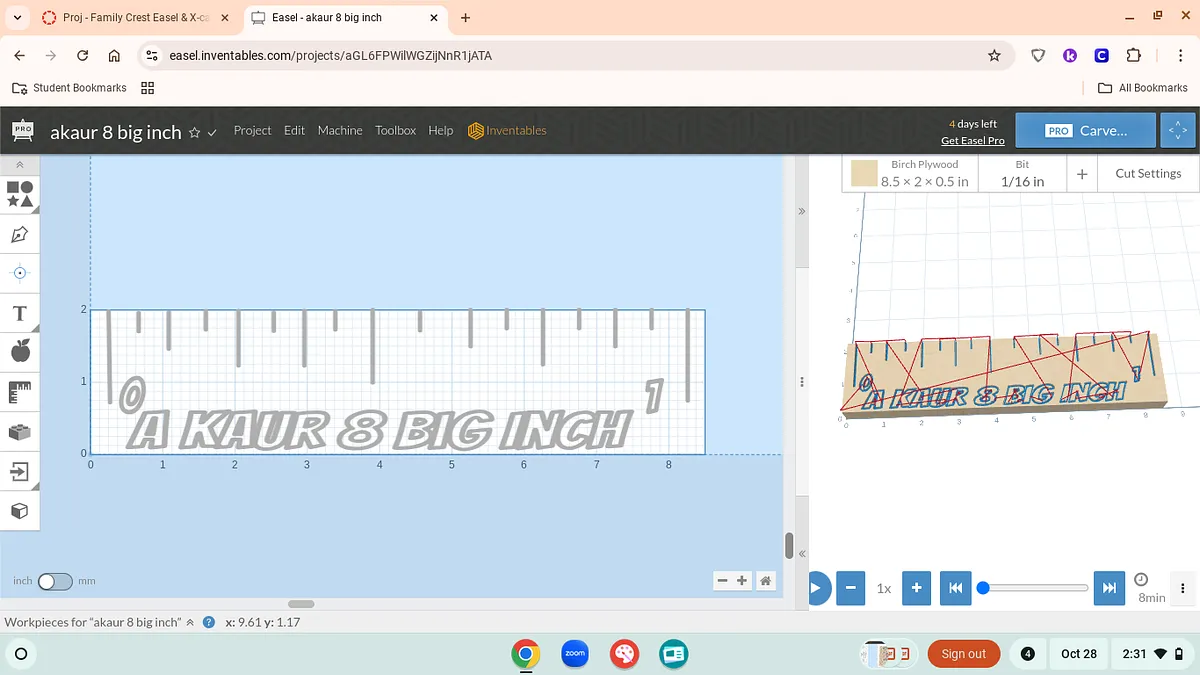This screenshot has width=1200, height=675.
Task: Skip simulation to beginning
Action: (x=955, y=588)
